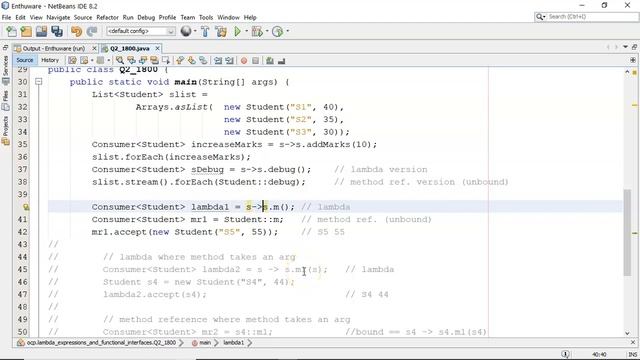Open the Profile menu

[x=167, y=18]
